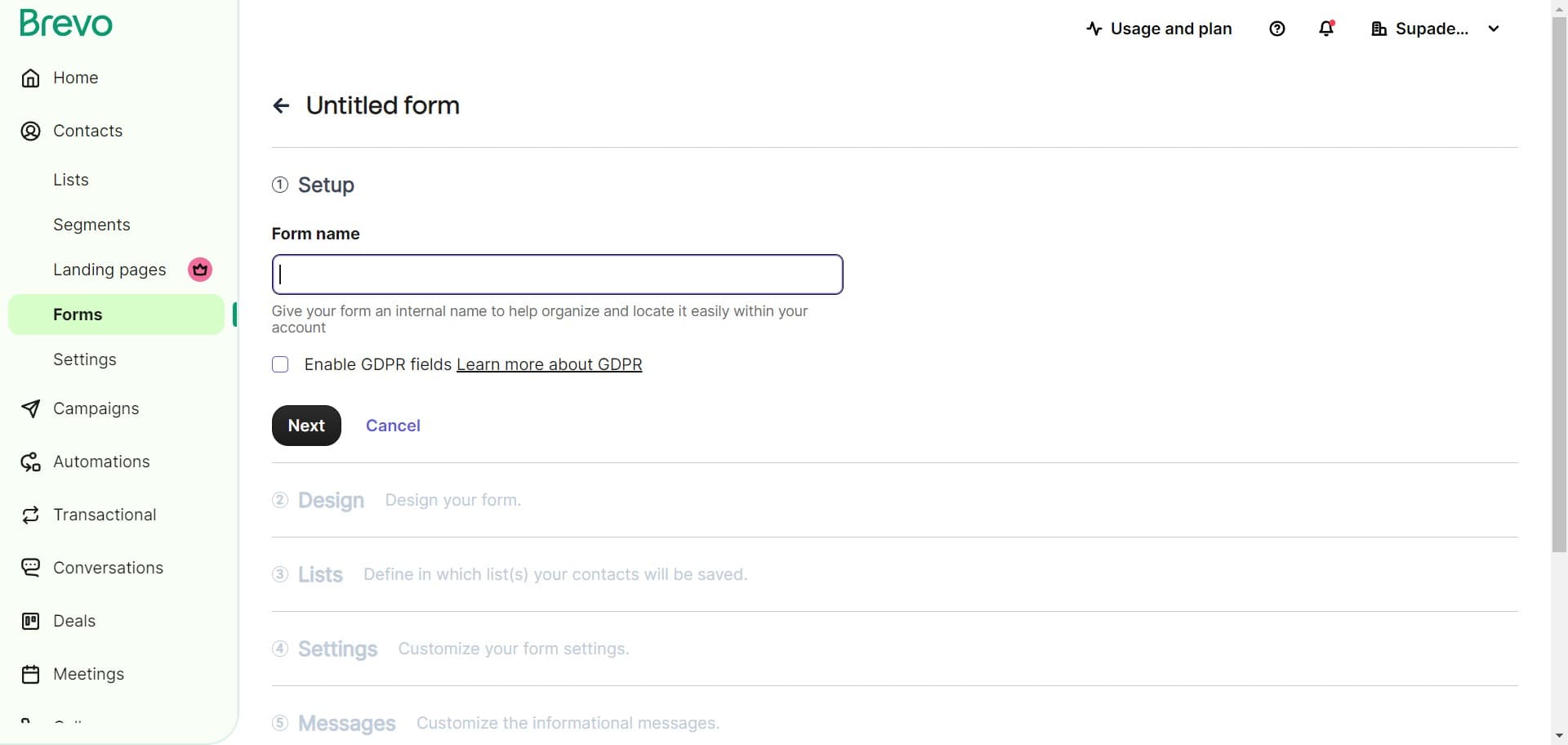
Task: Click Cancel to discard the form
Action: [393, 425]
